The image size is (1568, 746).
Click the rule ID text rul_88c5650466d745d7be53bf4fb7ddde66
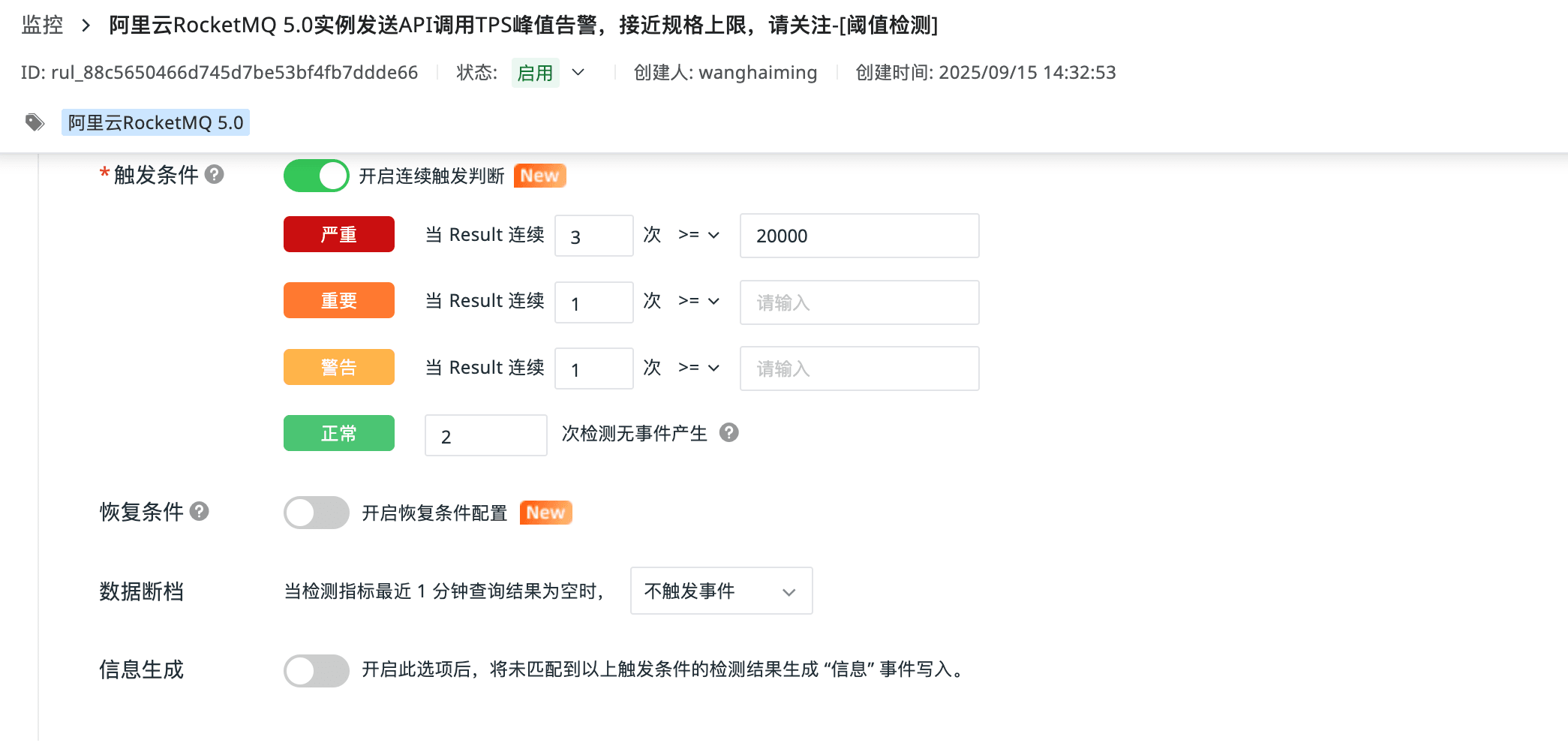tap(234, 73)
